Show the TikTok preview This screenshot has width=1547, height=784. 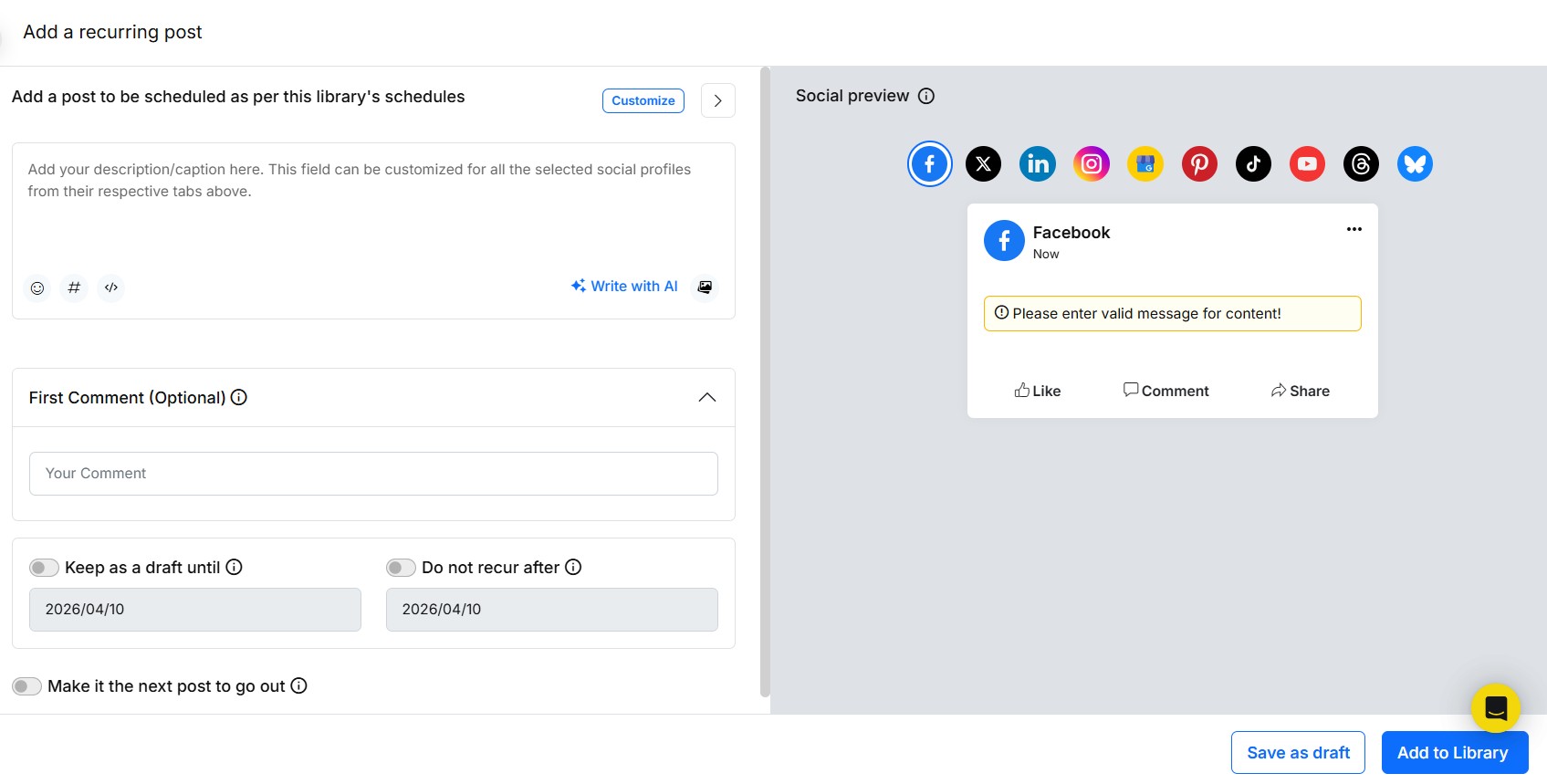(1253, 163)
